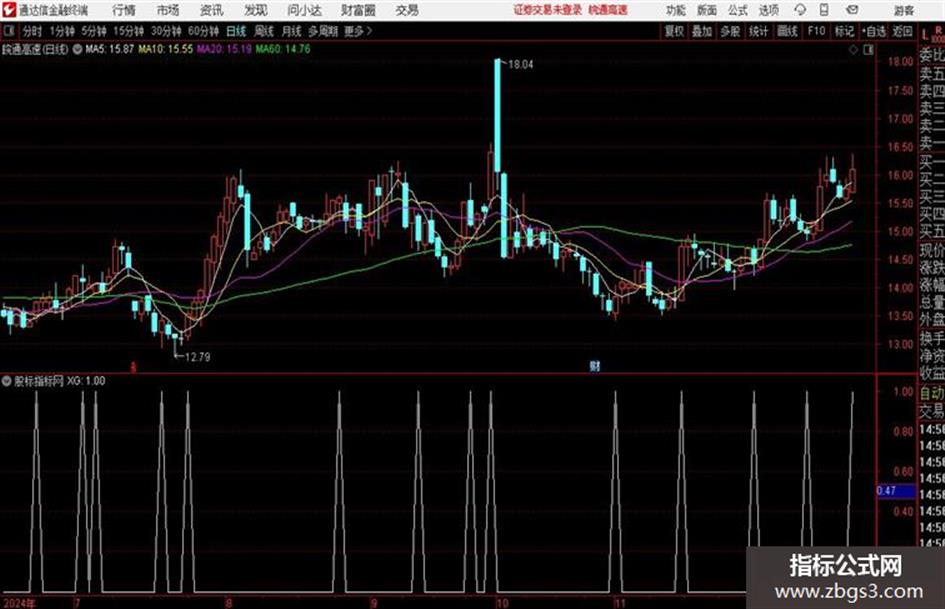
Task: Click the TongDaXin red logo icon
Action: coord(9,10)
